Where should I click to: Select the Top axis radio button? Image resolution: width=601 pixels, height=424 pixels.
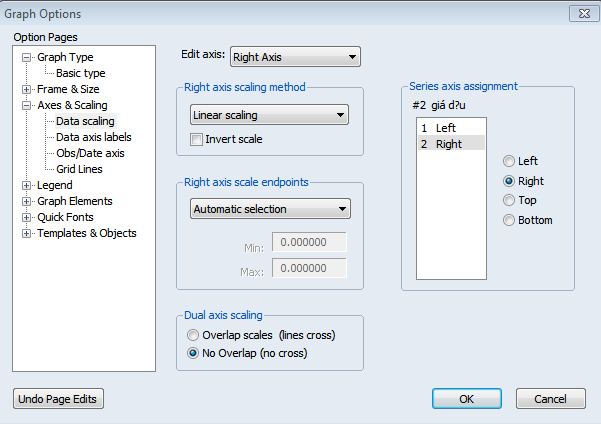tap(510, 201)
